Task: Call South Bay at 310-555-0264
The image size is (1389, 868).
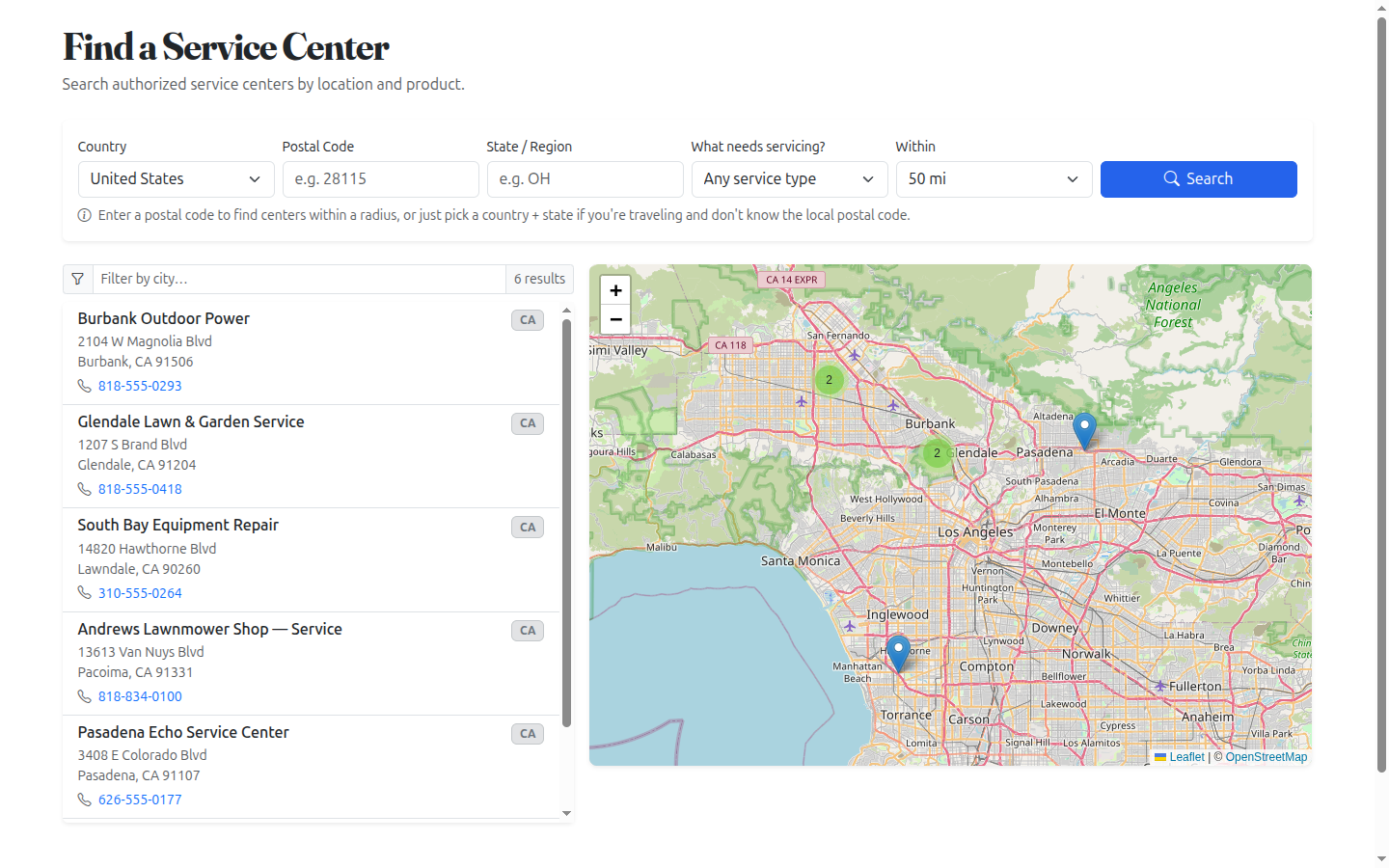Action: (140, 593)
